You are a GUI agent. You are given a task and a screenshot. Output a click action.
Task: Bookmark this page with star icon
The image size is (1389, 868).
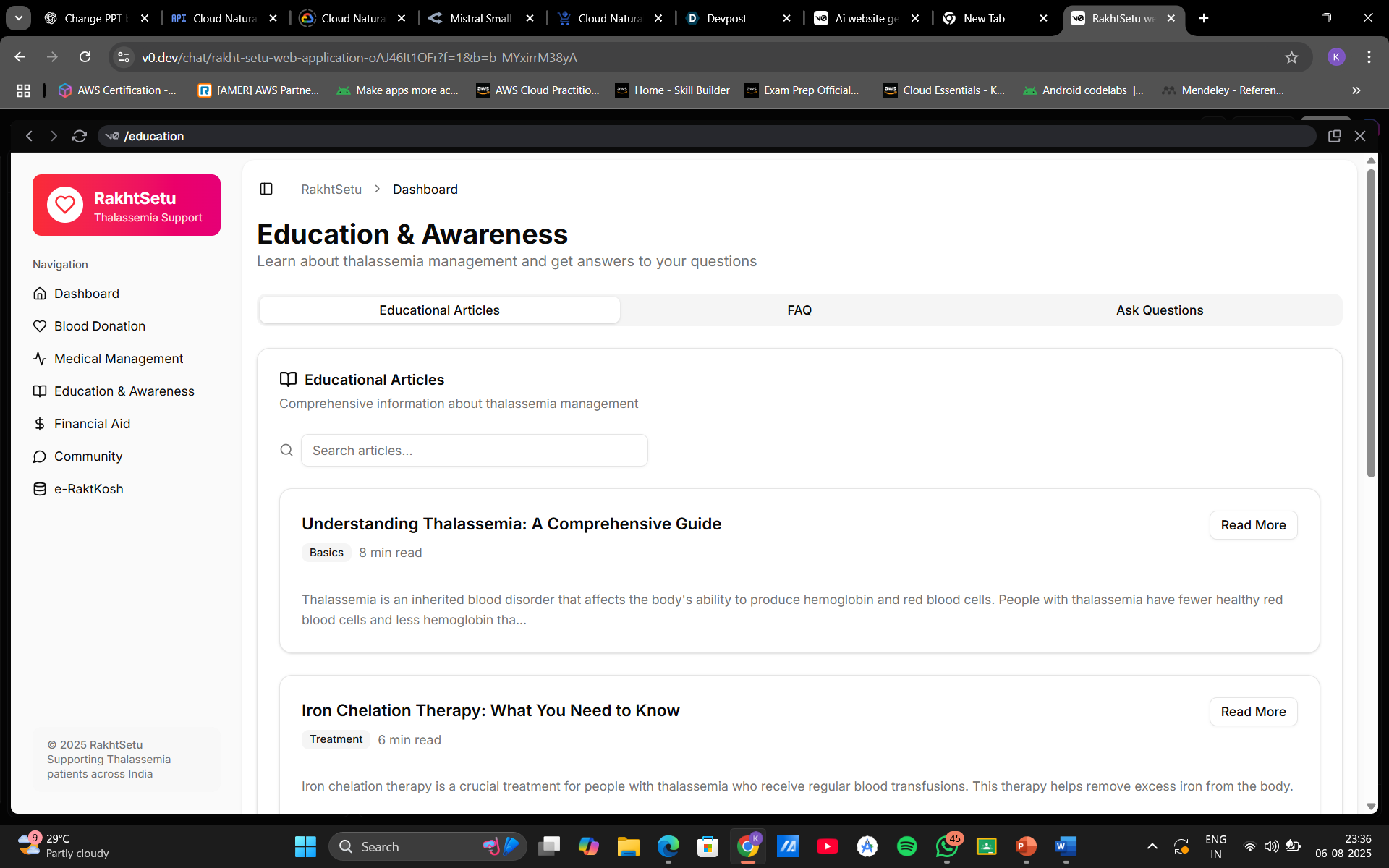[1291, 57]
